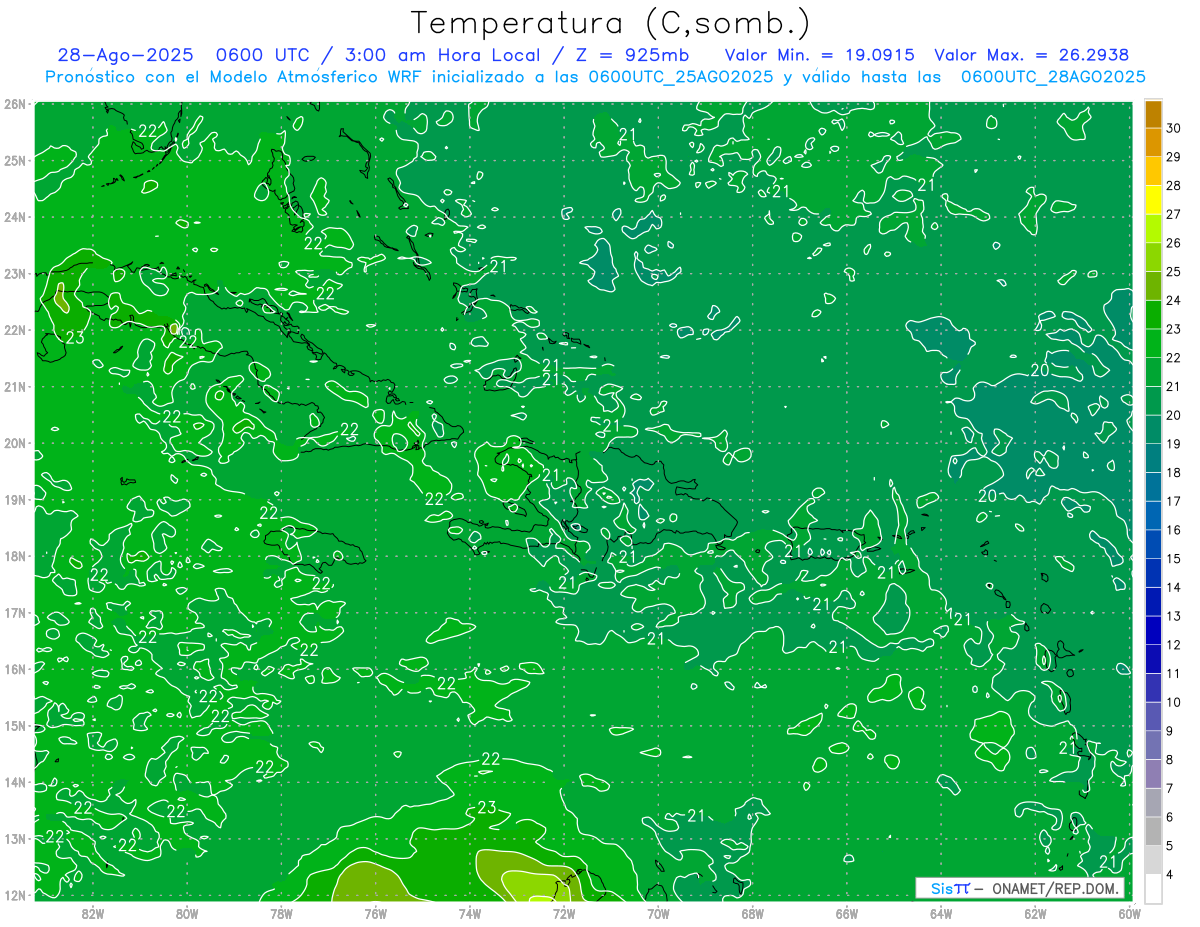1200x927 pixels.
Task: Click the "23N" latitude label
Action: click(x=15, y=273)
